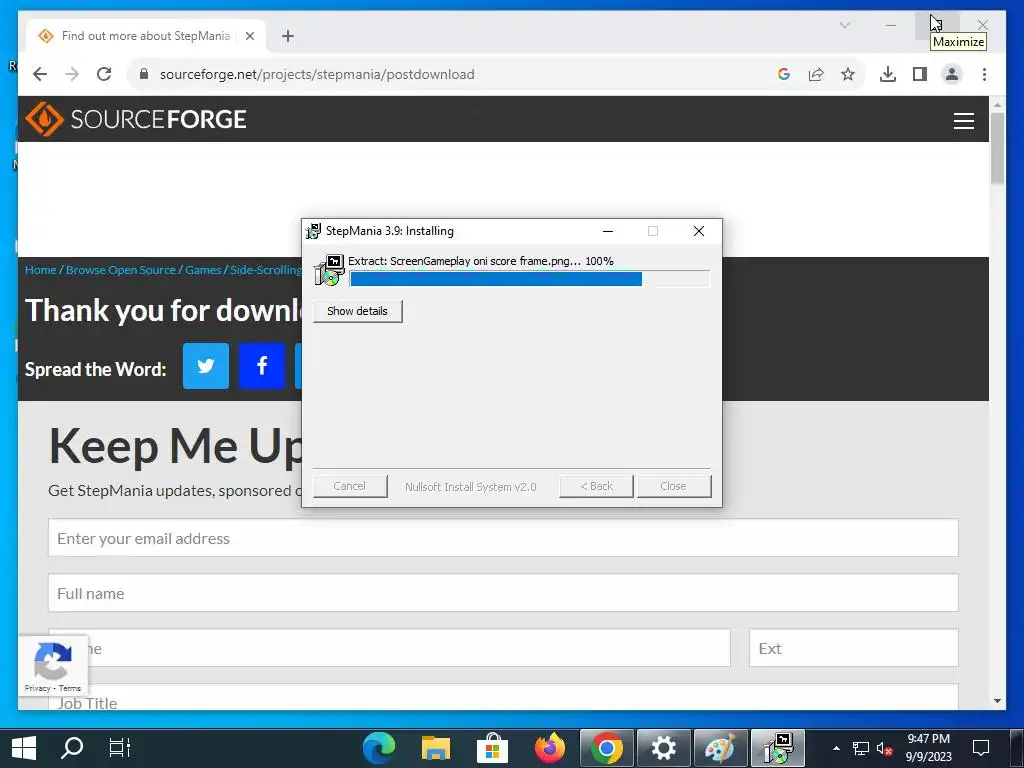This screenshot has height=768, width=1024.
Task: Open Games breadcrumb link
Action: 203,270
